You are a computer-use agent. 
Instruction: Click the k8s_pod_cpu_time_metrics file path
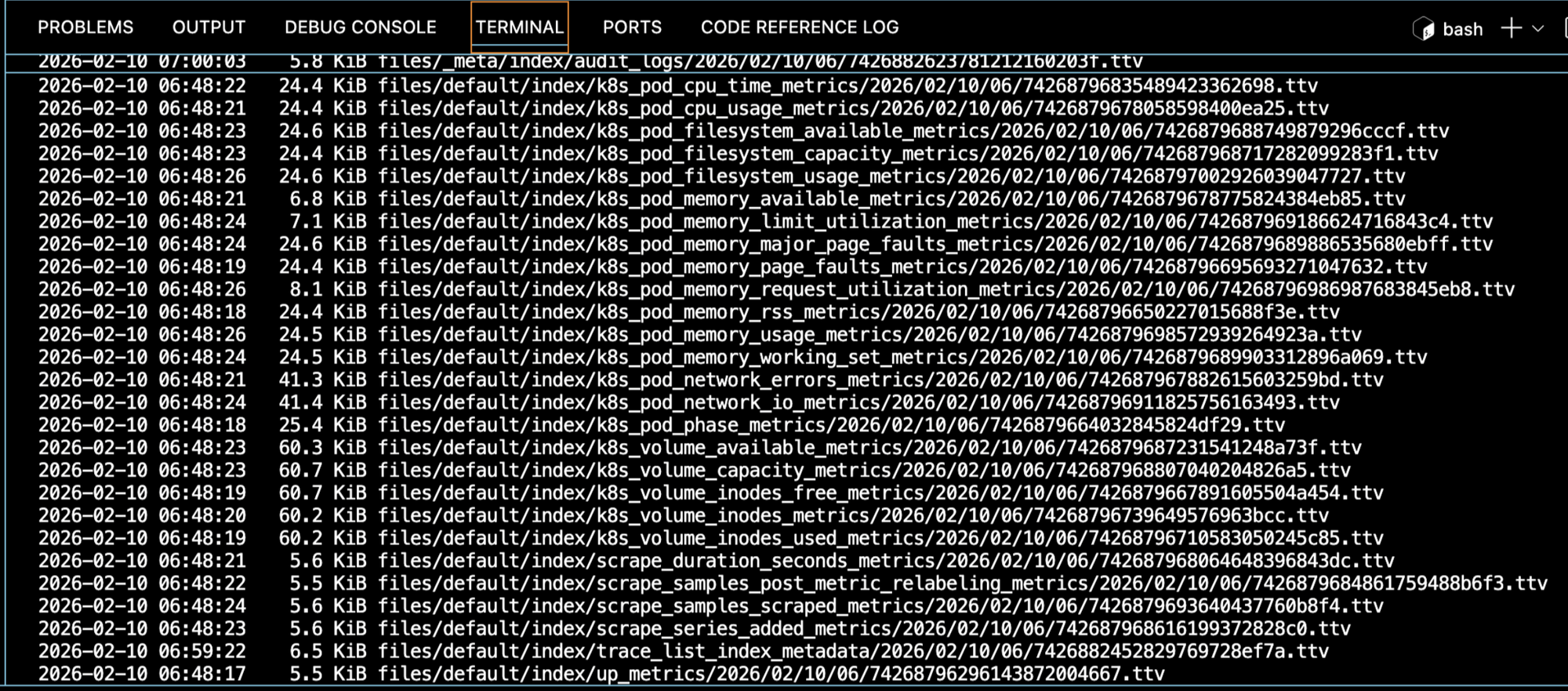pyautogui.click(x=847, y=85)
